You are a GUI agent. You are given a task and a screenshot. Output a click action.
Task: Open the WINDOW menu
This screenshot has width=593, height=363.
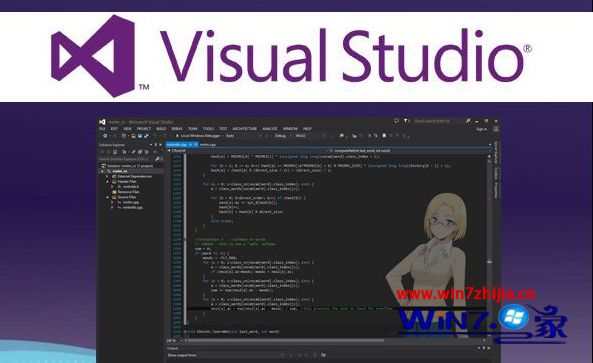pyautogui.click(x=290, y=129)
